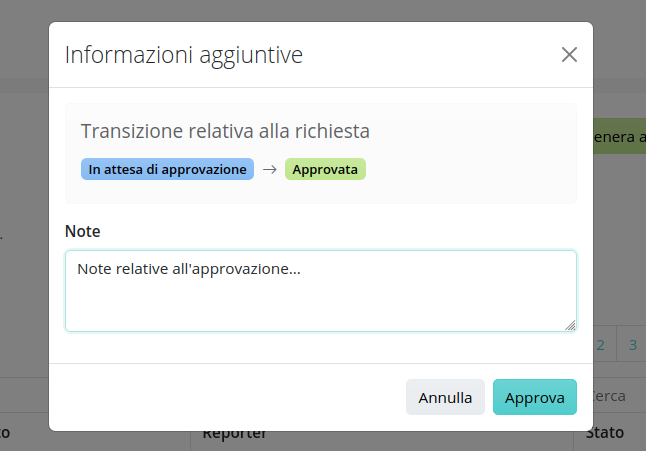Screen dimensions: 646x451
Task: Select the In attesa di approvazione badge
Action: click(x=167, y=169)
